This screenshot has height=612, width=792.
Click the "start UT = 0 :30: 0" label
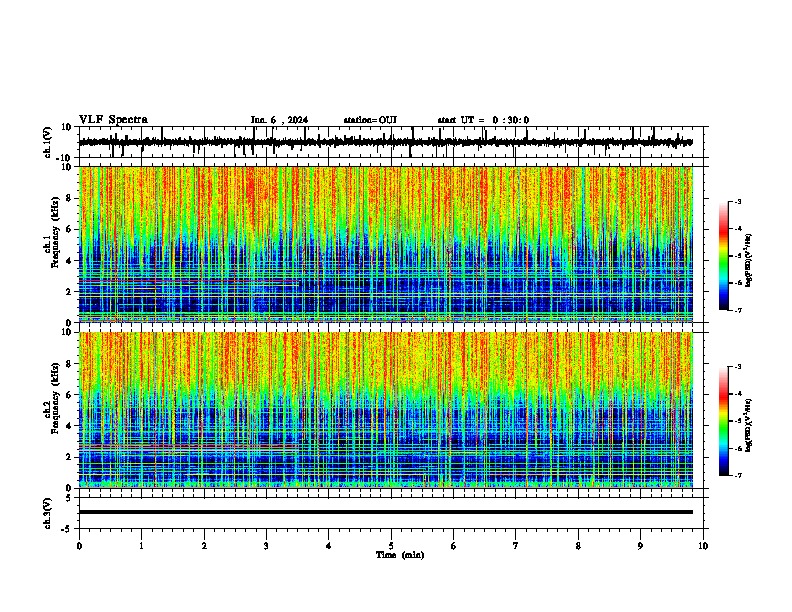click(483, 120)
